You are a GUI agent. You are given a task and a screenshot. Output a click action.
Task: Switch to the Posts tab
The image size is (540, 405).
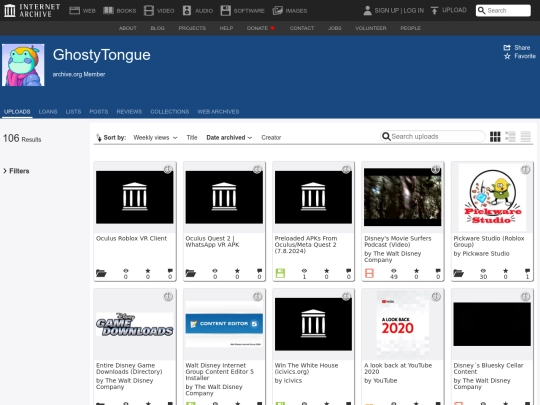[x=98, y=112]
